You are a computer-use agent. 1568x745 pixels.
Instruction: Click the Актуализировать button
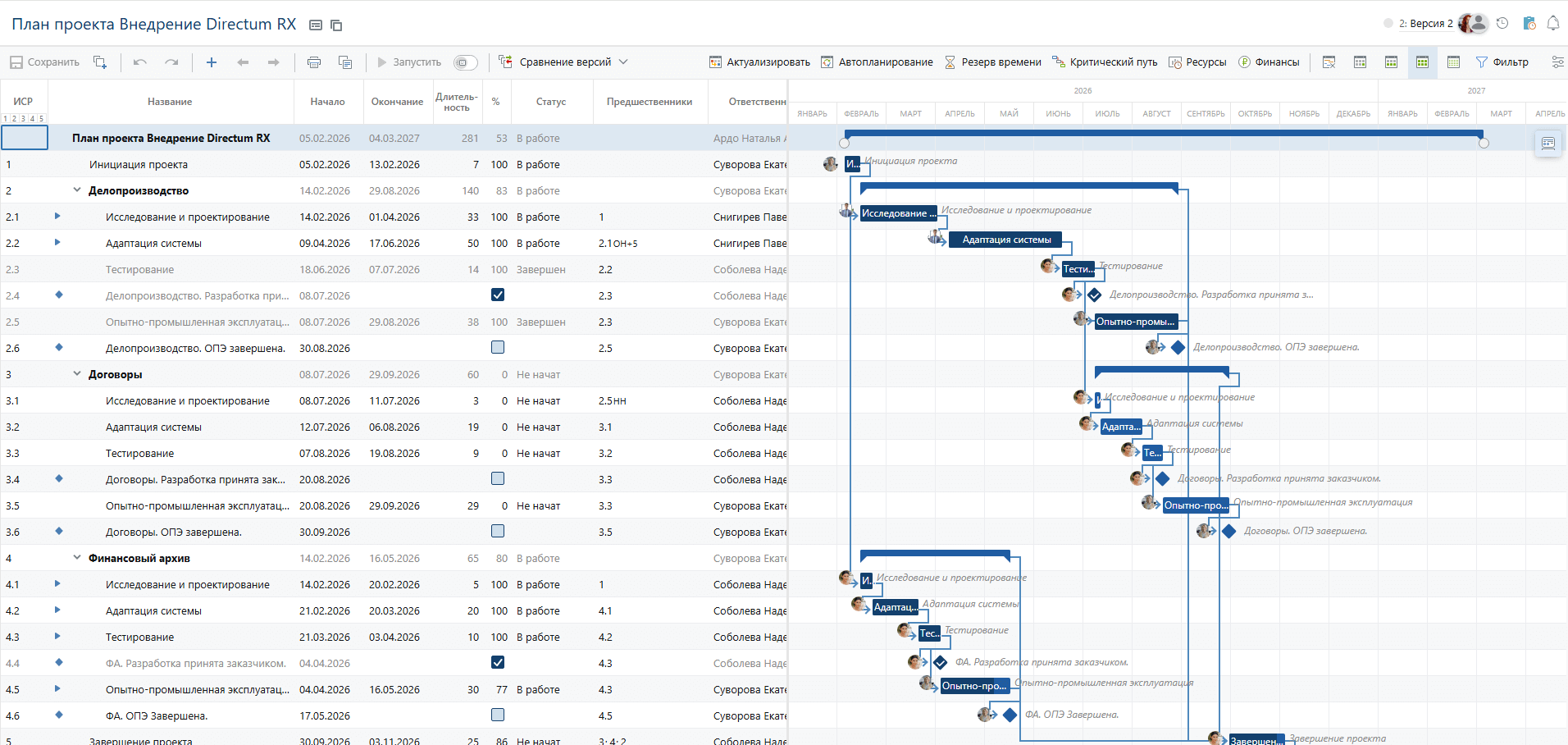click(759, 62)
